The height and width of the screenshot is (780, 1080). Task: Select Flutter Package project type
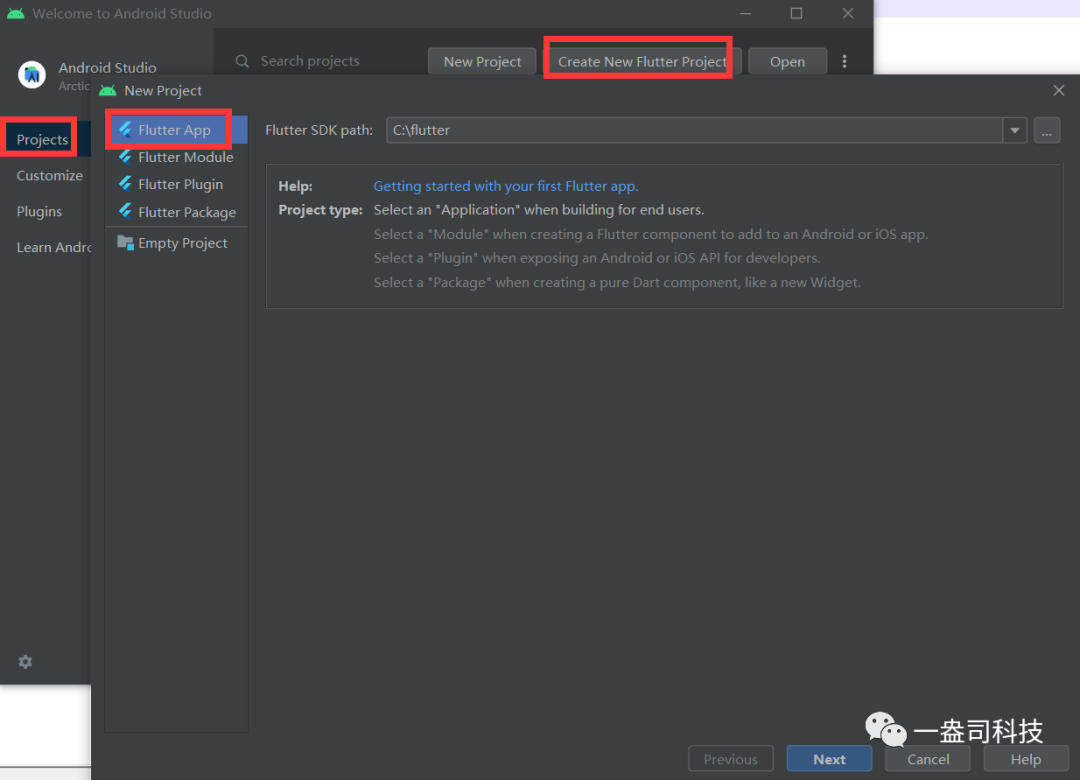(176, 212)
